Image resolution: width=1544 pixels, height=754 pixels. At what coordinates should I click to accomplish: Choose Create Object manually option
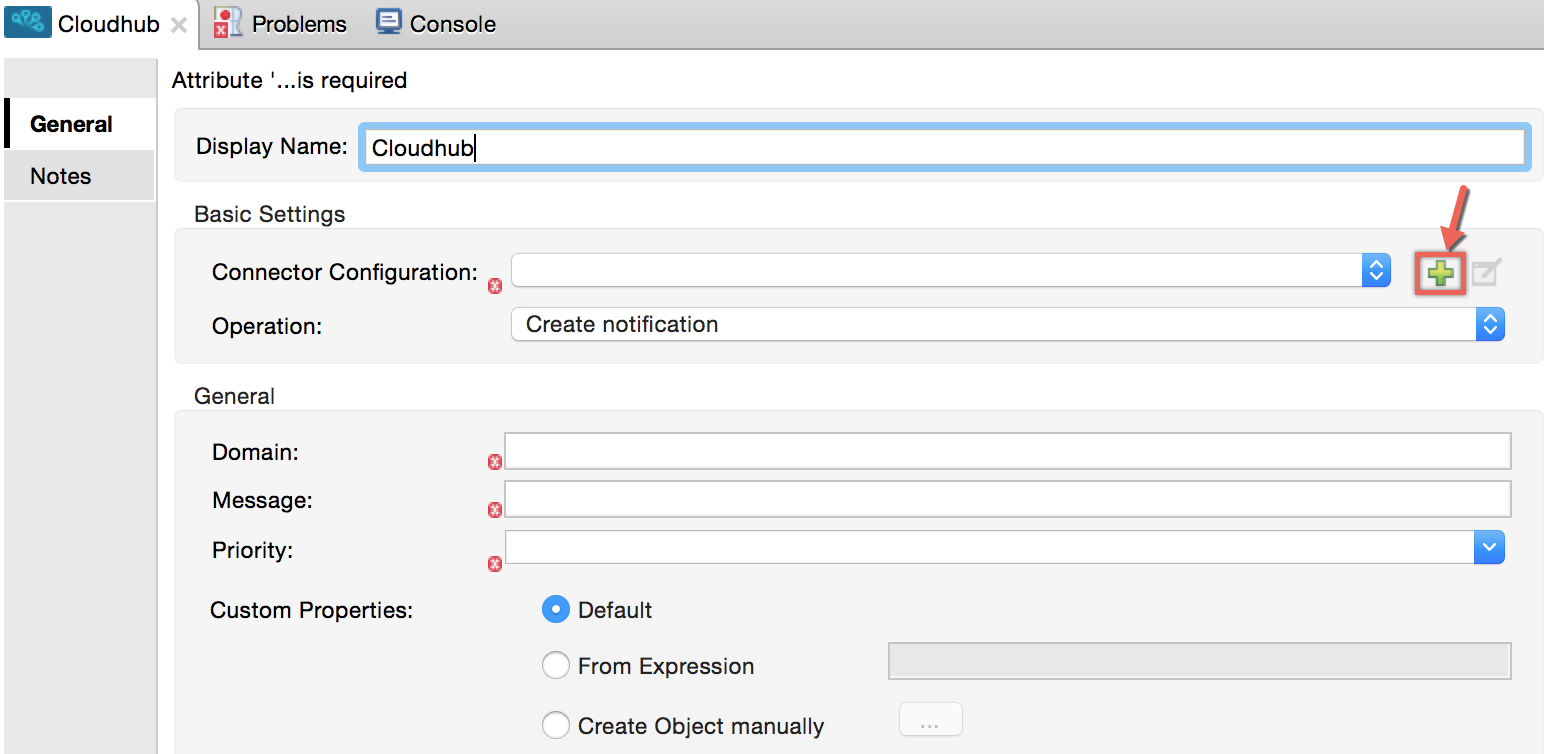pos(555,725)
